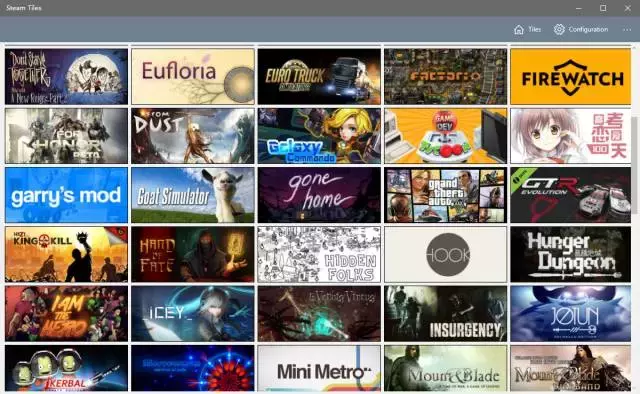Click the Mini Metro tile
This screenshot has height=394, width=640.
click(x=319, y=368)
